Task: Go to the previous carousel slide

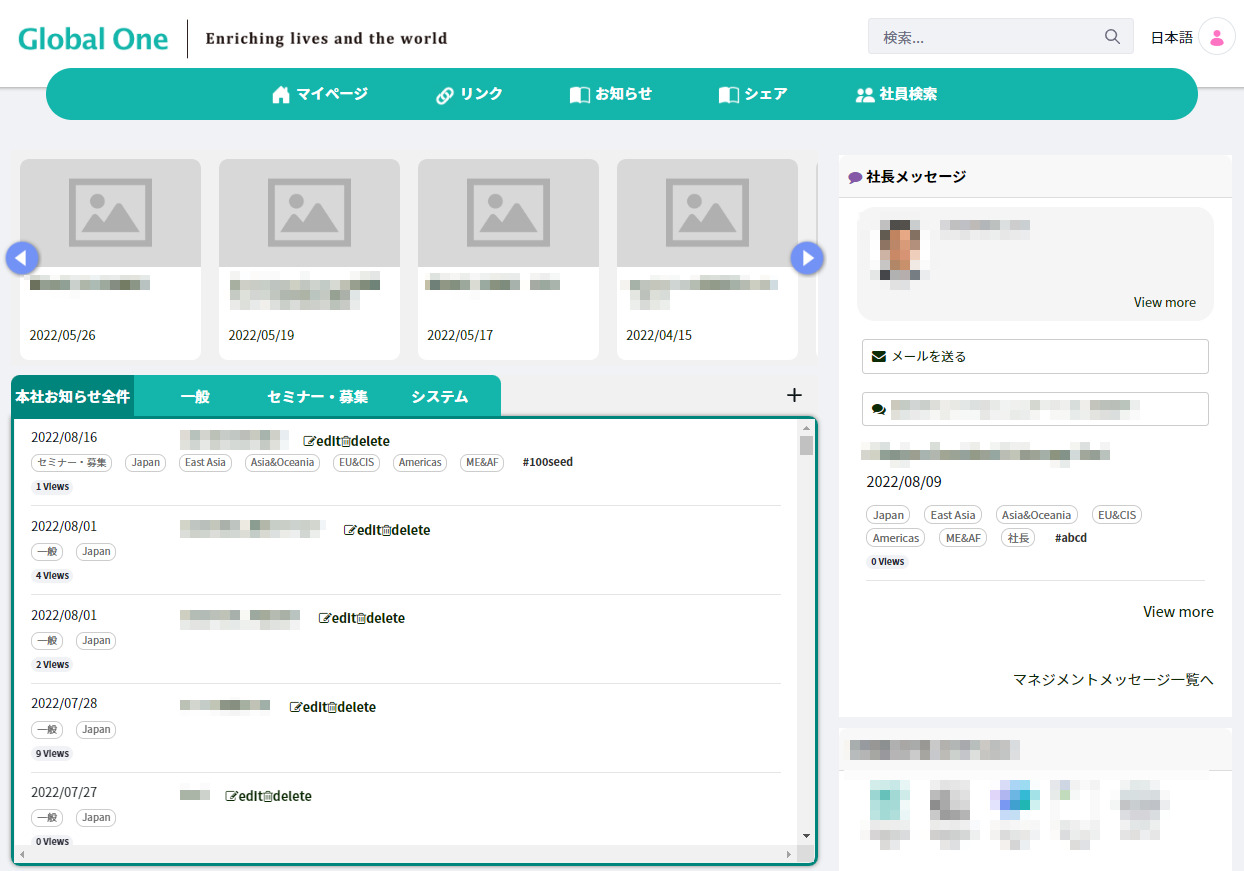Action: coord(22,258)
